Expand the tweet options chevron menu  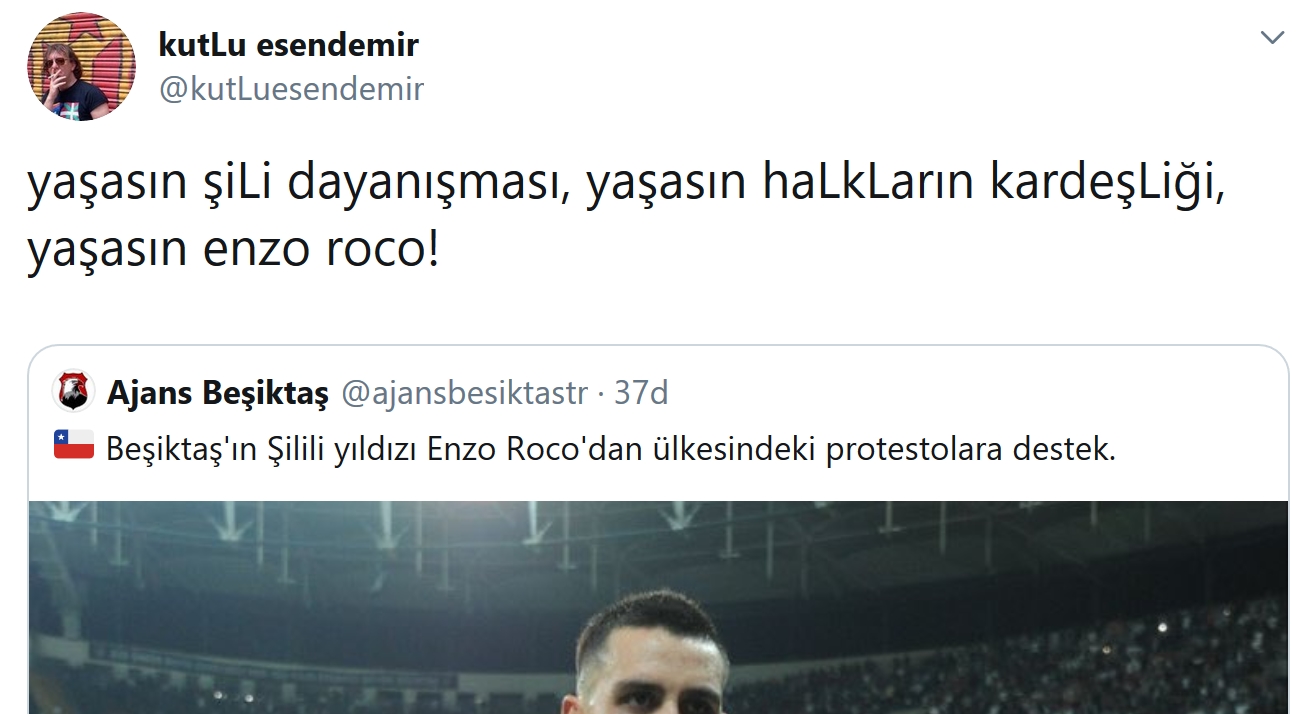(1272, 38)
